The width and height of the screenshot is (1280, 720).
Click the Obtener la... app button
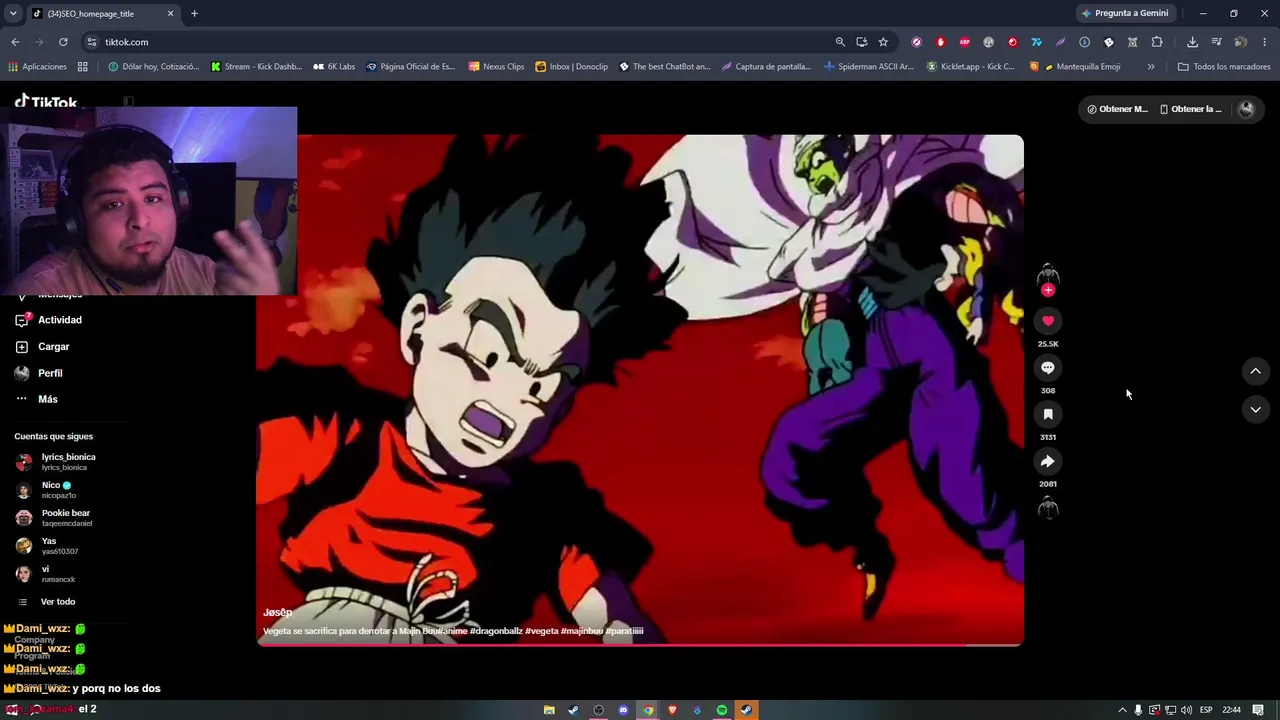(1191, 109)
